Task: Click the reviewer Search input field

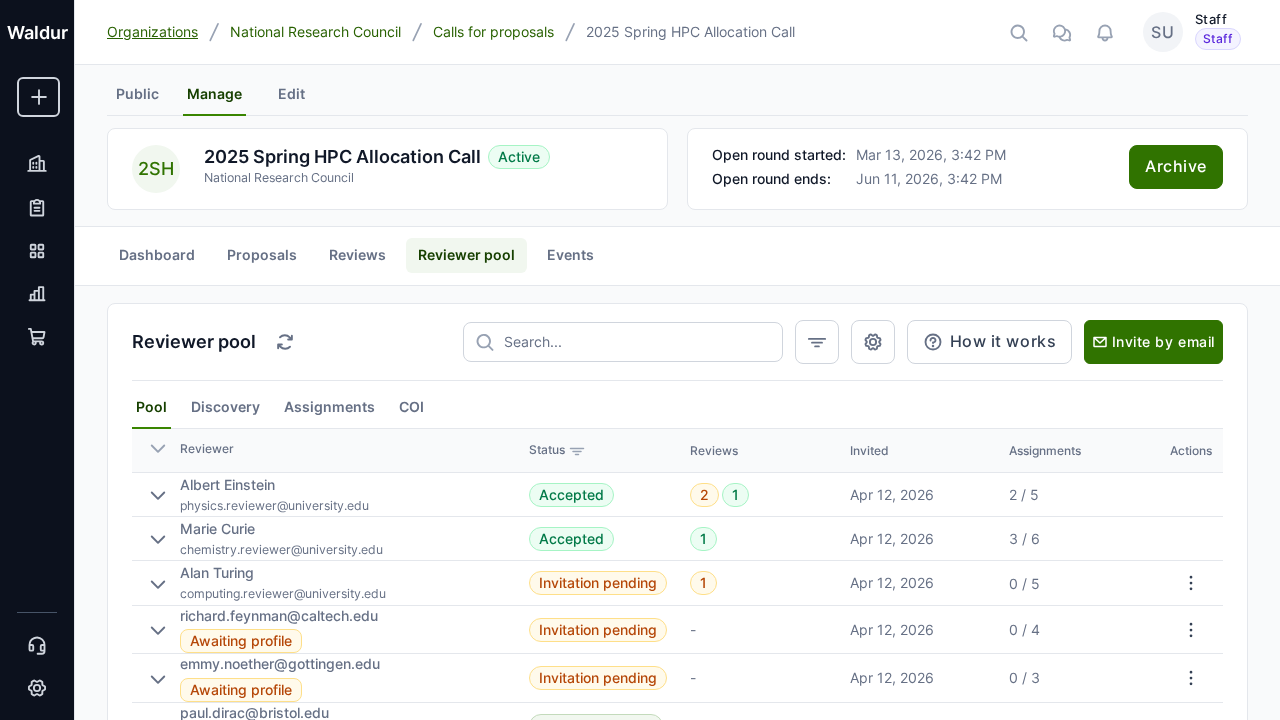Action: pyautogui.click(x=635, y=342)
